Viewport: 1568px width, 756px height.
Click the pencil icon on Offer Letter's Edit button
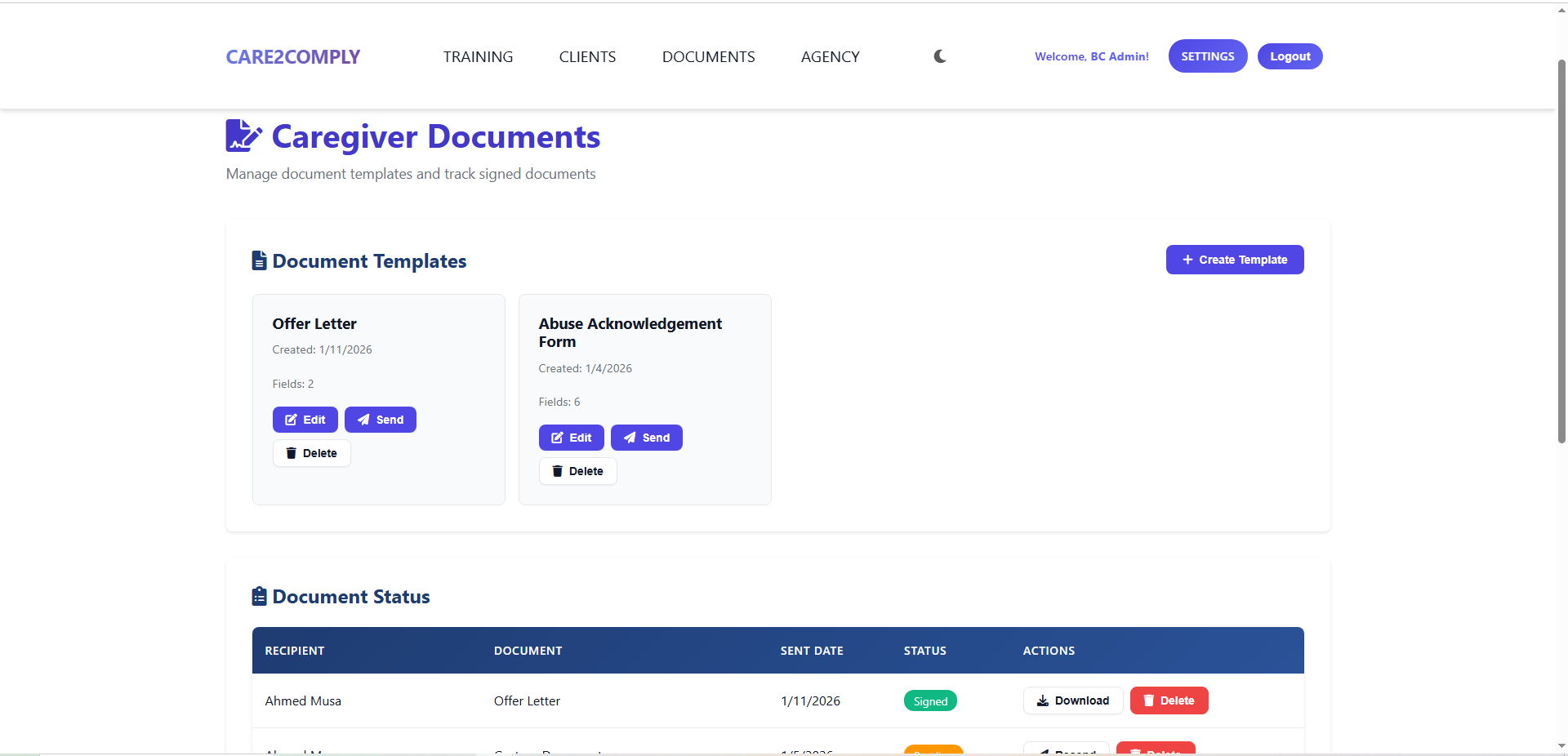click(x=292, y=419)
